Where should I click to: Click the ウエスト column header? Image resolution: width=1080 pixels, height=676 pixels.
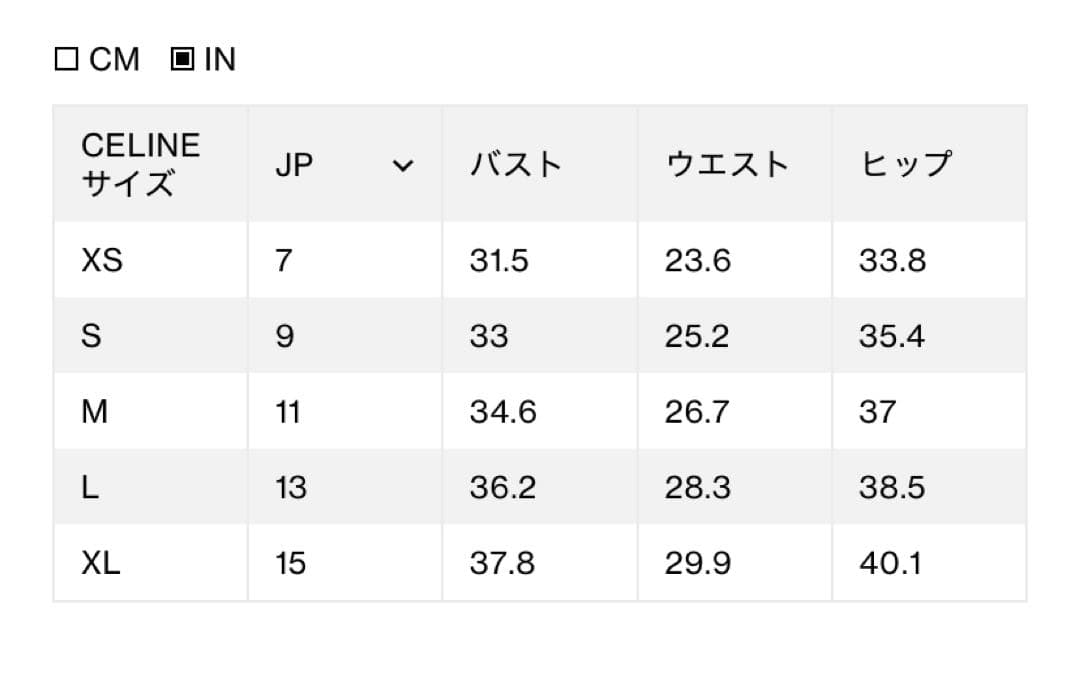(726, 165)
